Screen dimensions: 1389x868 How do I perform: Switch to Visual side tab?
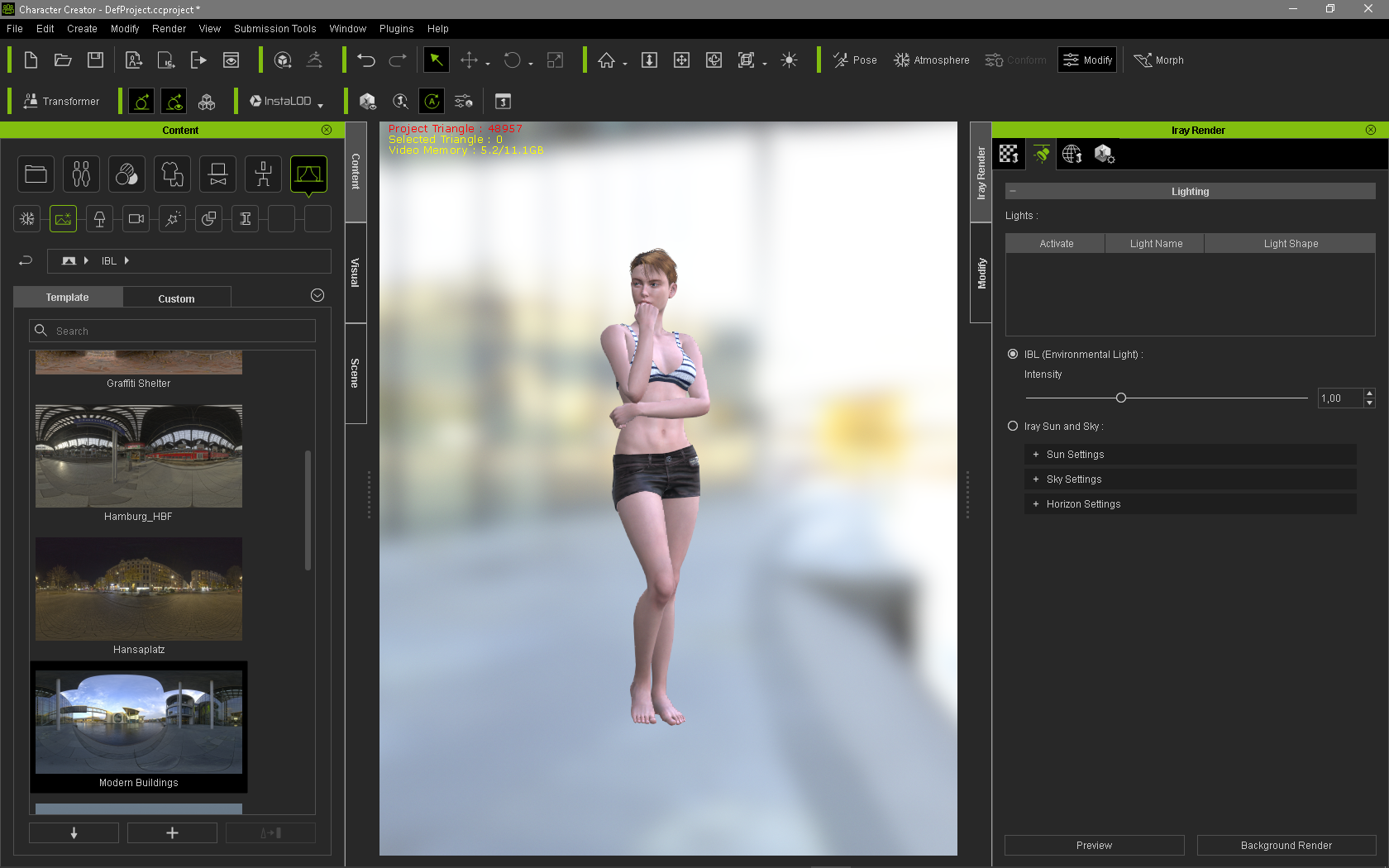[x=356, y=273]
